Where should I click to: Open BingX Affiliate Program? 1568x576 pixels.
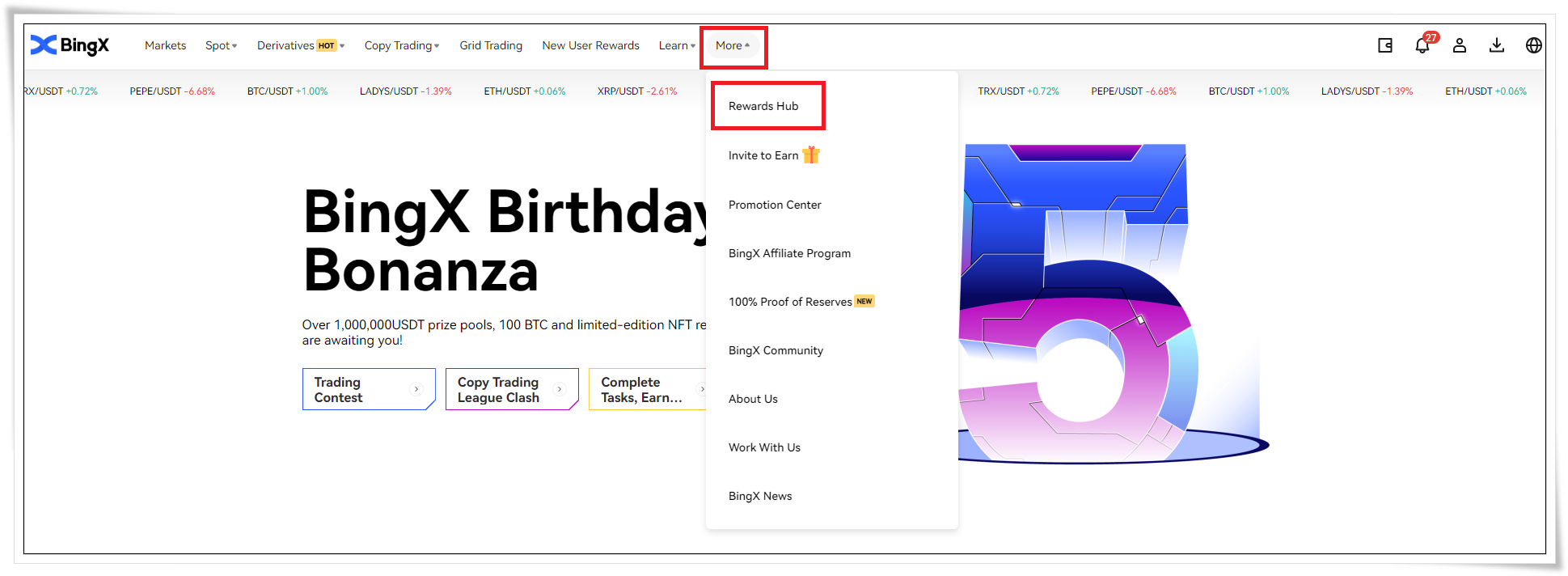[789, 253]
